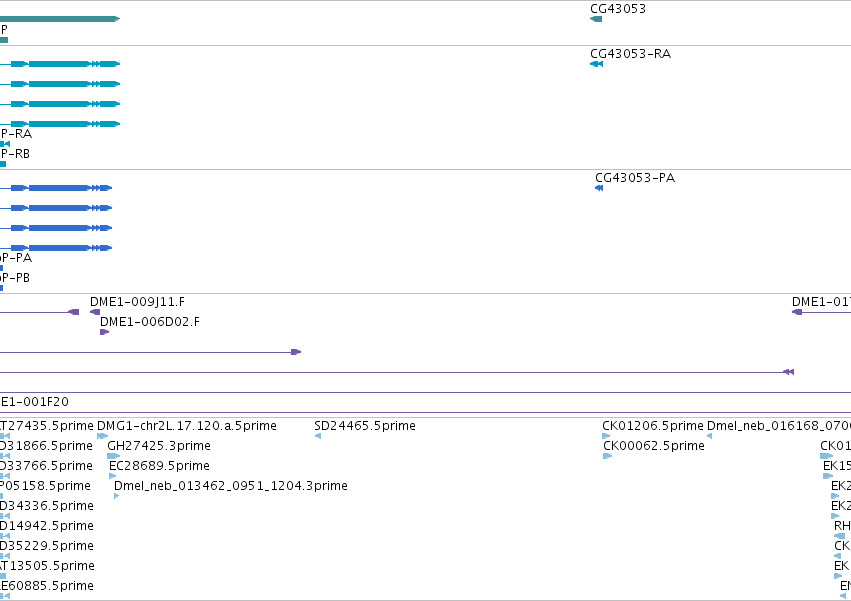
Task: Select the CG43053-PA protein glyph
Action: click(x=599, y=188)
